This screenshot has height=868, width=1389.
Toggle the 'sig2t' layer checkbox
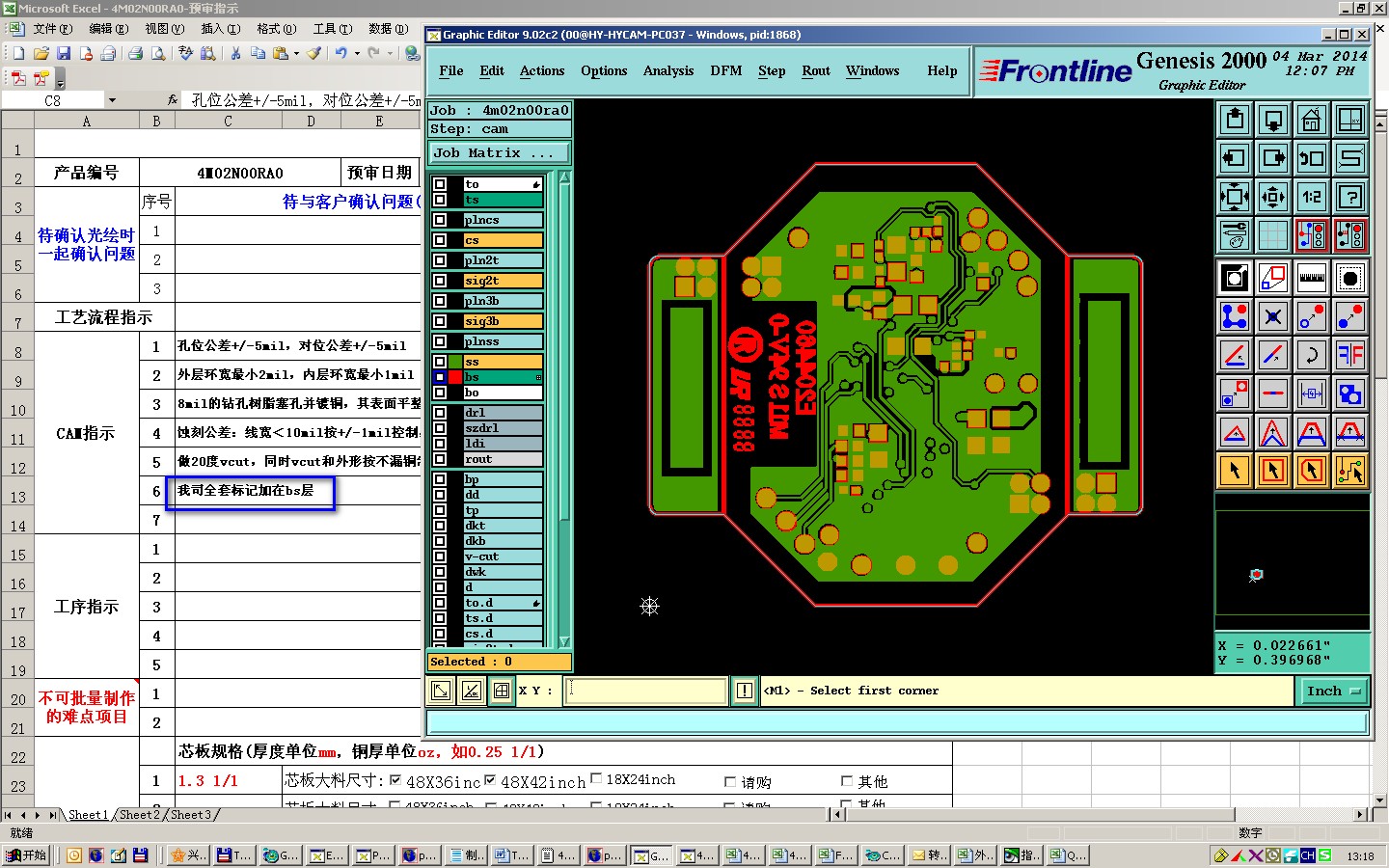[440, 281]
